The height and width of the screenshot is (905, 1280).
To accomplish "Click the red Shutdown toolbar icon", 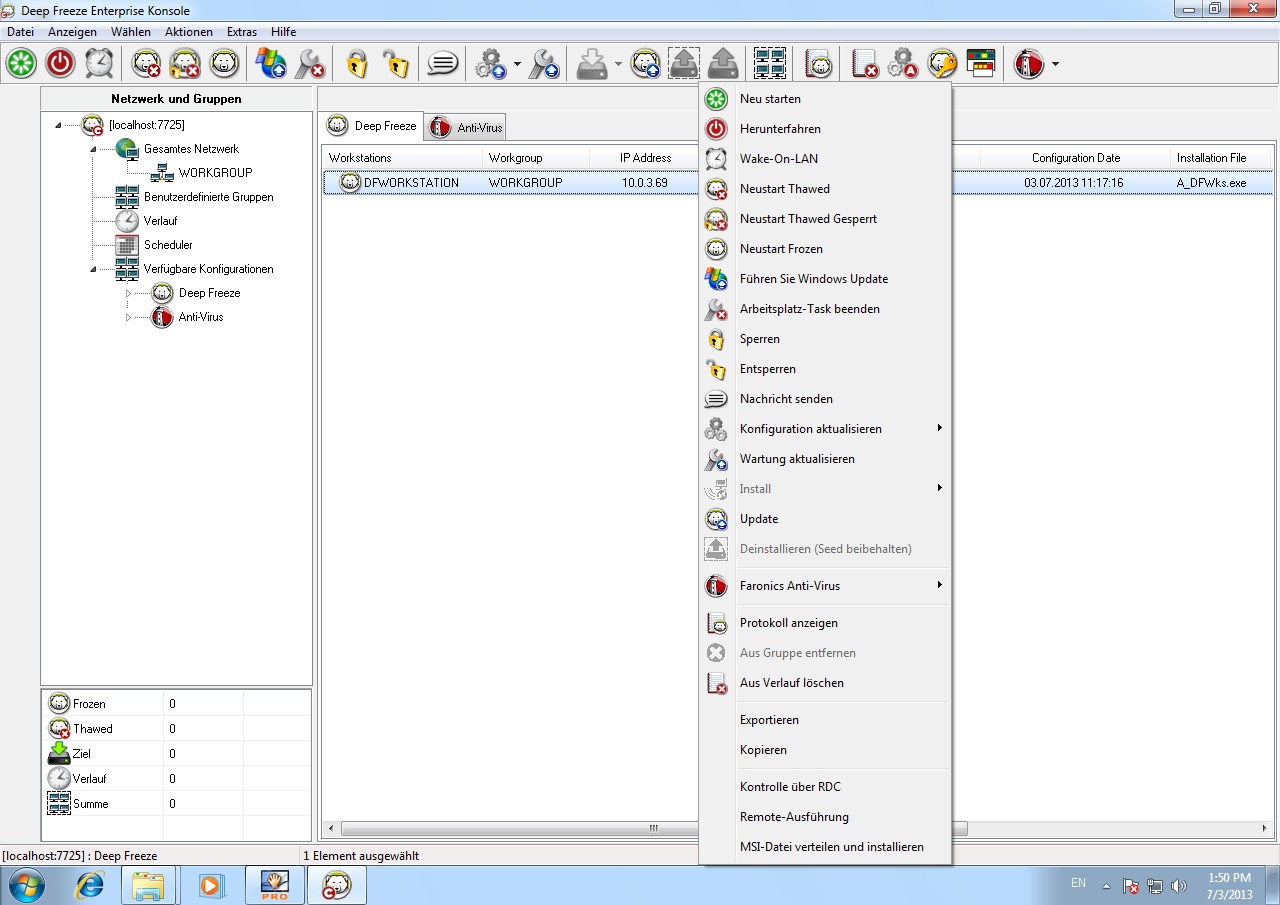I will coord(60,63).
